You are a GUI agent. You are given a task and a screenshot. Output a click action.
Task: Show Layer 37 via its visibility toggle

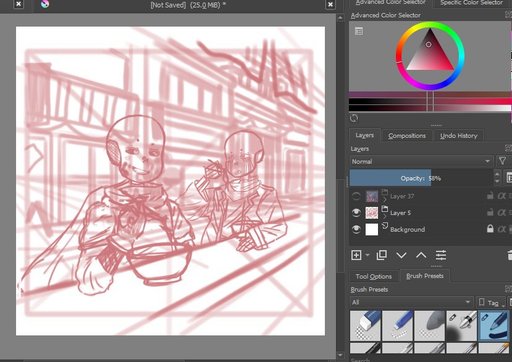point(356,196)
